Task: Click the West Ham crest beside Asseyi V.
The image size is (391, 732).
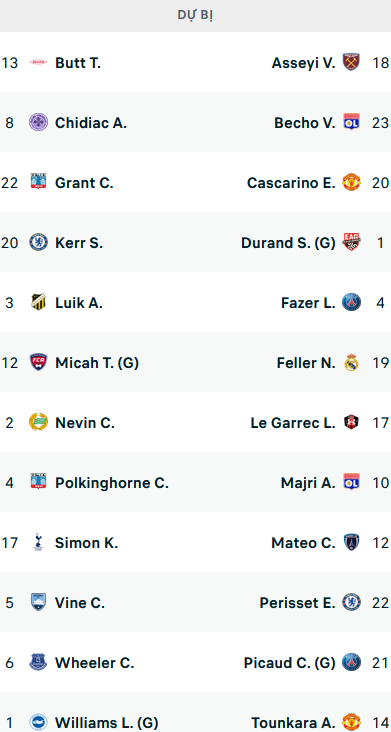Action: 351,62
